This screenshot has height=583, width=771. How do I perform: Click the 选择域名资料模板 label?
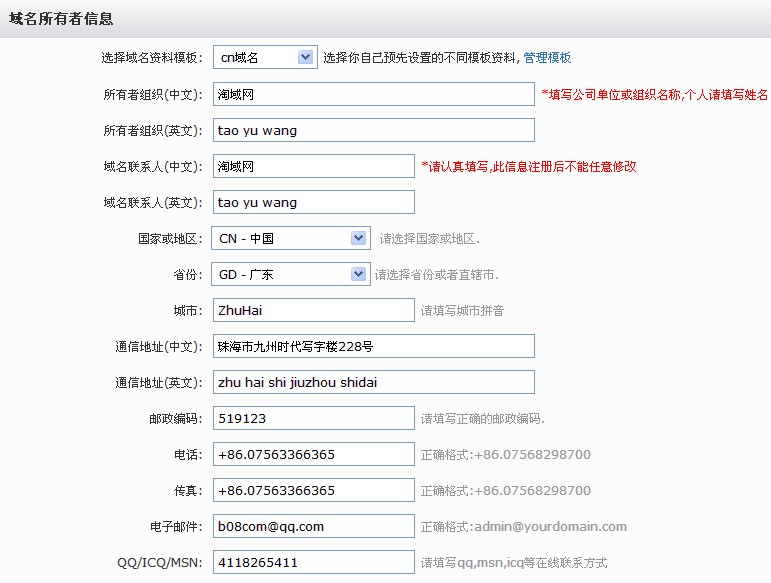152,58
